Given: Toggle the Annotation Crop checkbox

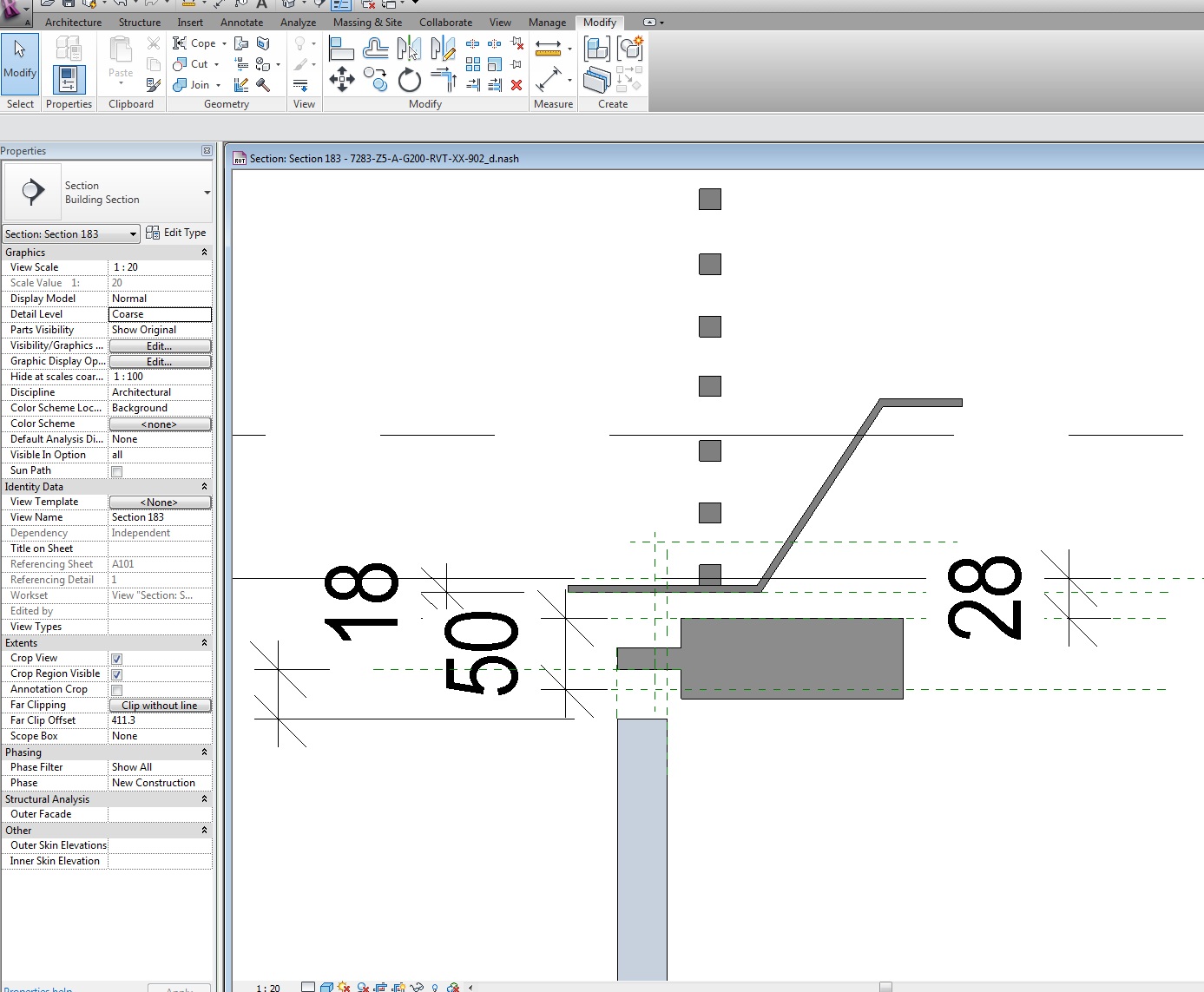Looking at the screenshot, I should coord(116,690).
